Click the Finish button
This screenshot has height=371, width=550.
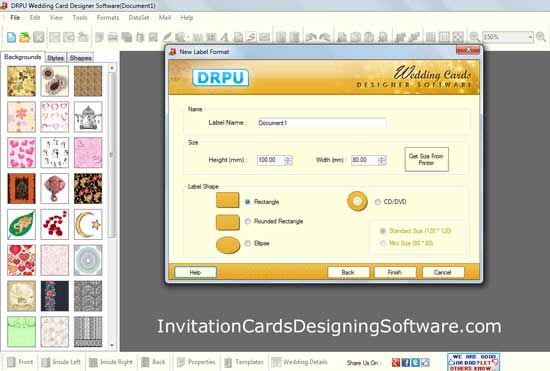click(x=395, y=272)
